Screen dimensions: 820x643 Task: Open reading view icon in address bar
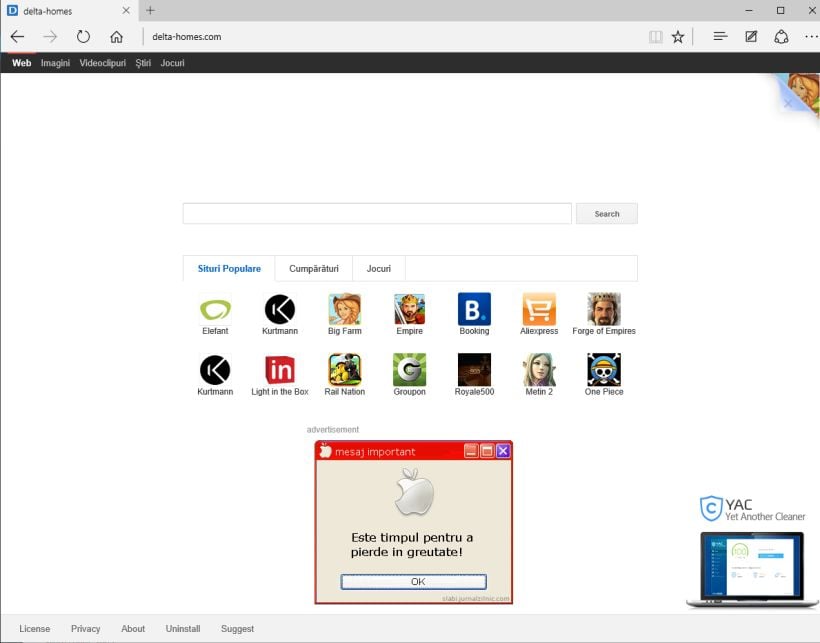click(x=655, y=37)
